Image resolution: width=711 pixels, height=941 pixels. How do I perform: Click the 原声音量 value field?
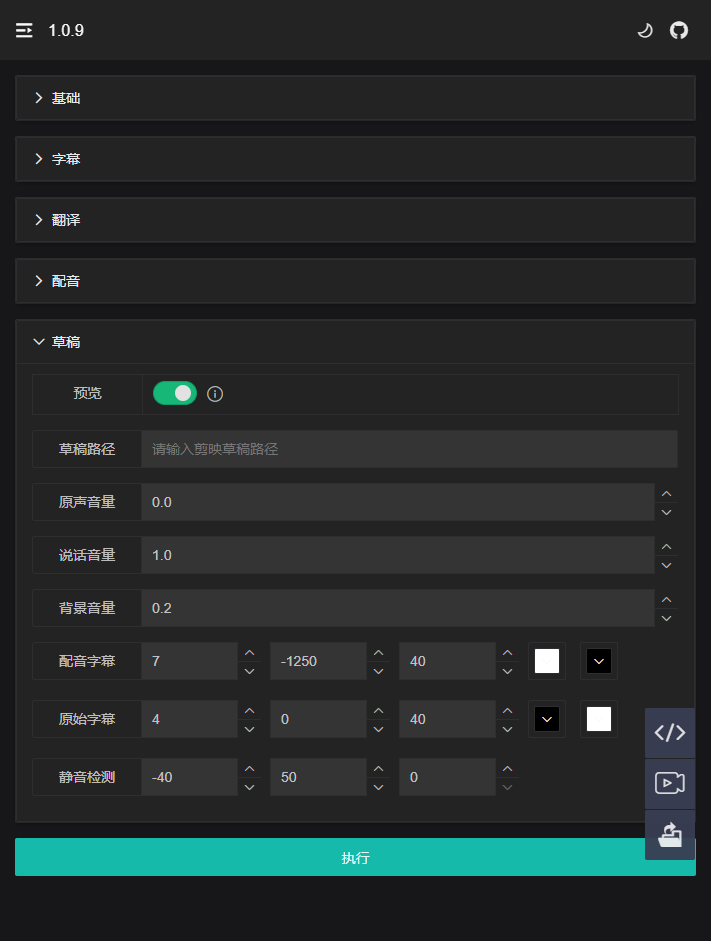[397, 502]
